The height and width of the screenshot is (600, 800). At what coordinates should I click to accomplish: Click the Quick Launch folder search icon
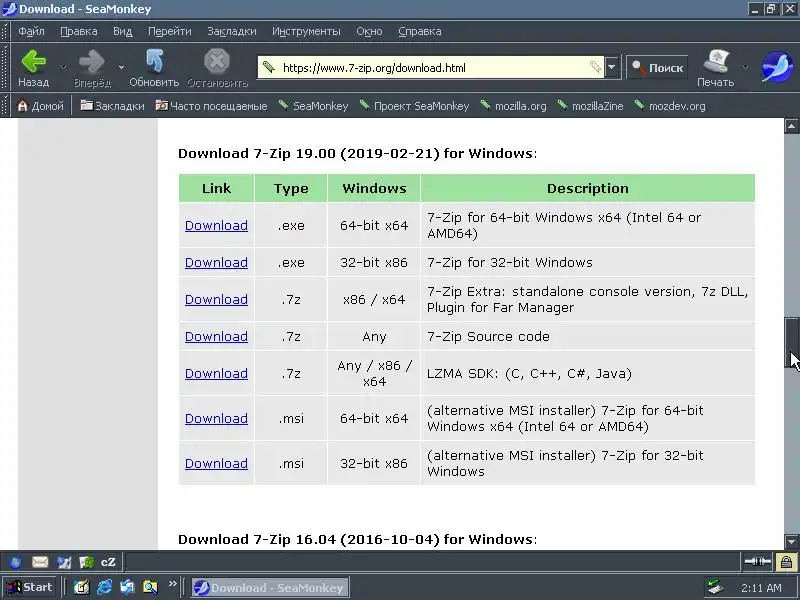150,587
